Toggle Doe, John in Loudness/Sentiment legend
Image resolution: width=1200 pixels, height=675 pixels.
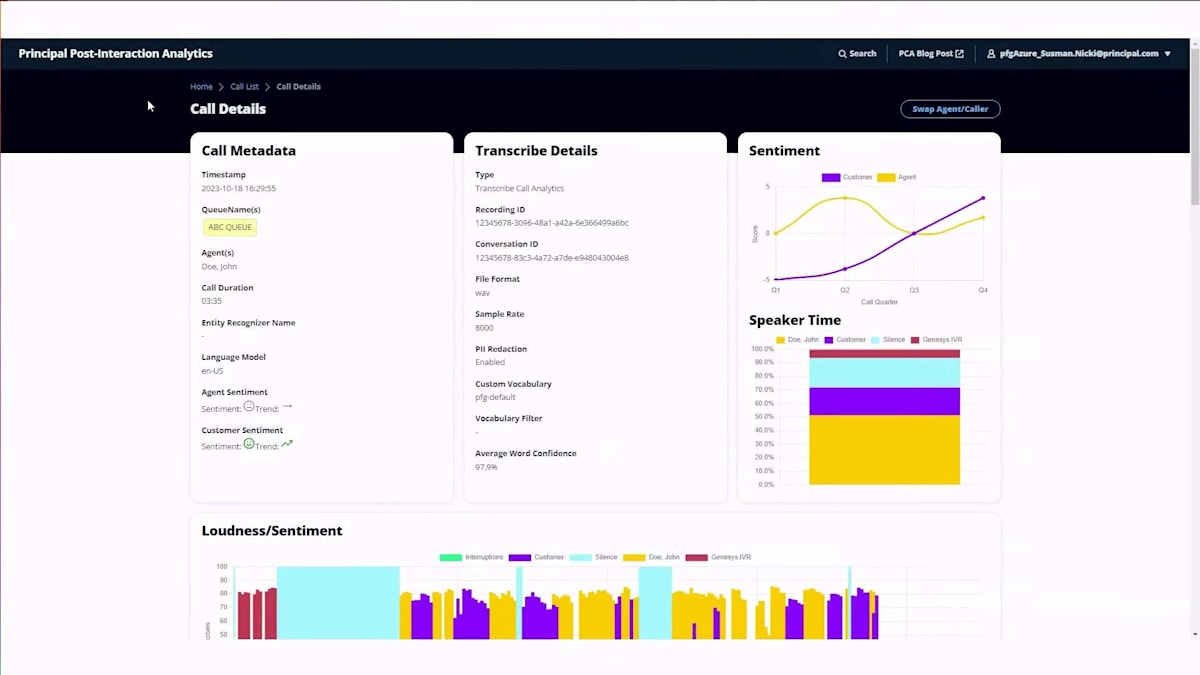pyautogui.click(x=651, y=557)
